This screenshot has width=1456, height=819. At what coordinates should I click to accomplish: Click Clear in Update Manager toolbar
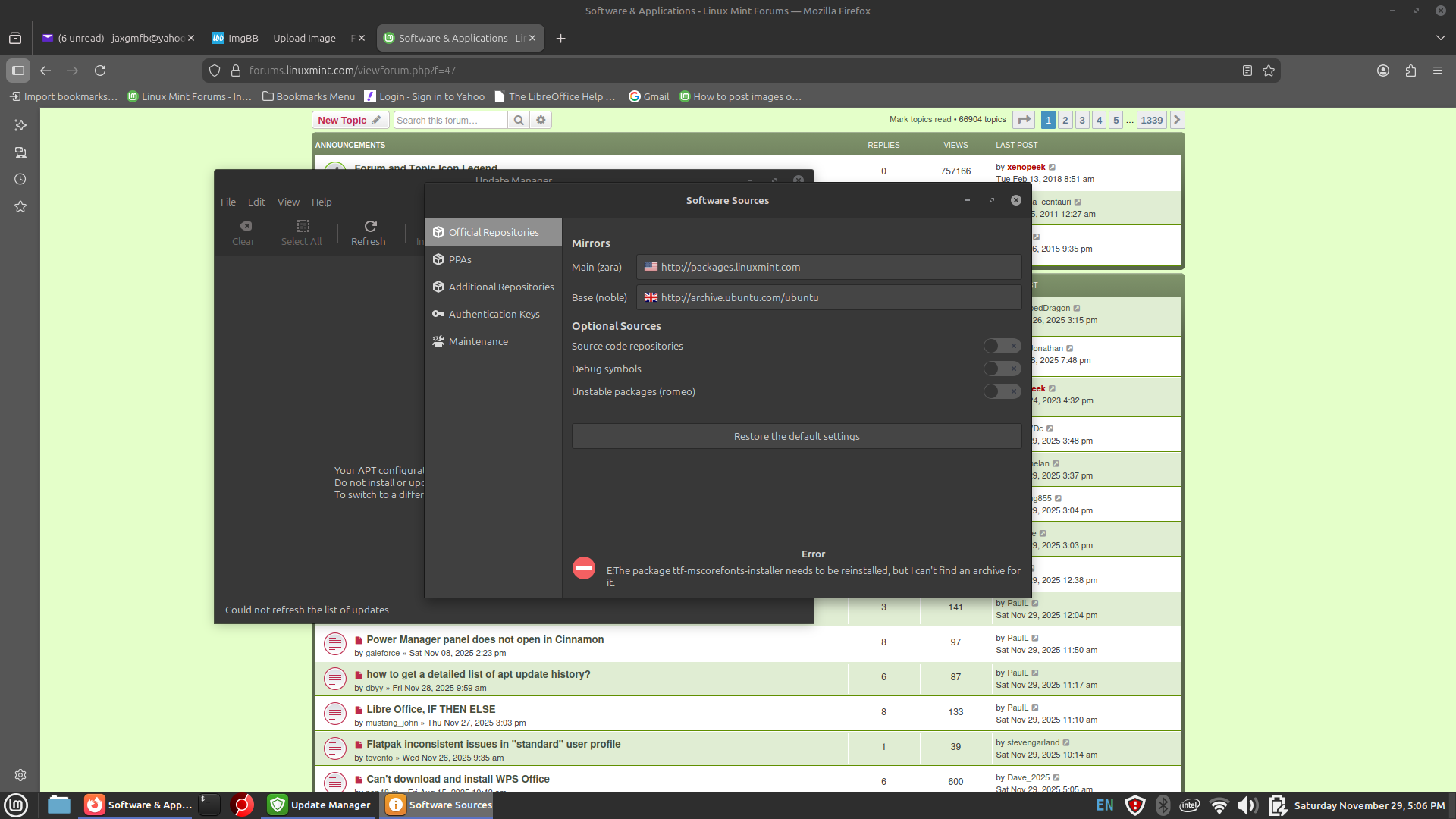(243, 233)
